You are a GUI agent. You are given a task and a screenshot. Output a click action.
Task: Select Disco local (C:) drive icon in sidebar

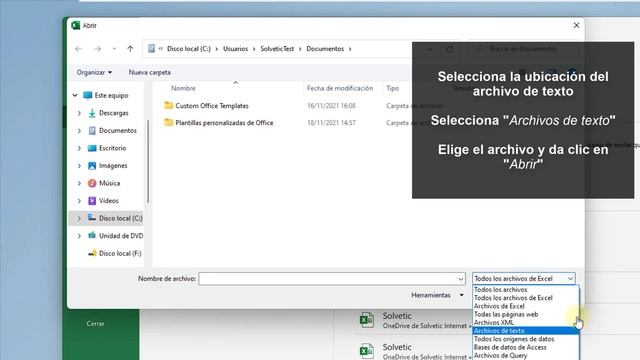tap(92, 218)
